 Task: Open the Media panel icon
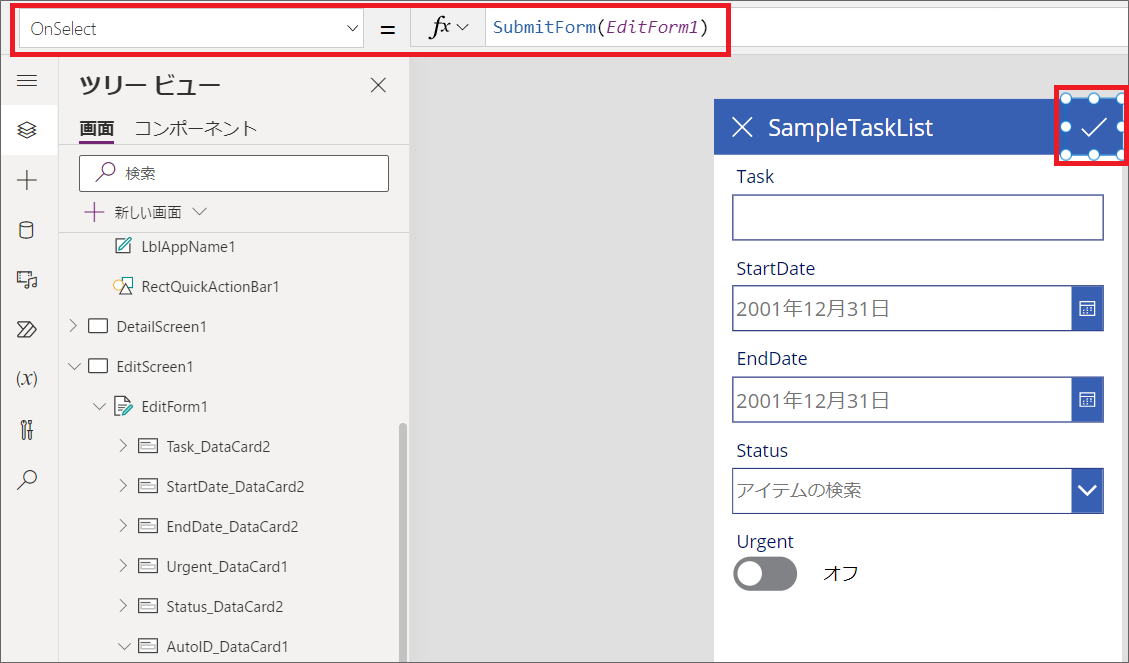coord(29,280)
